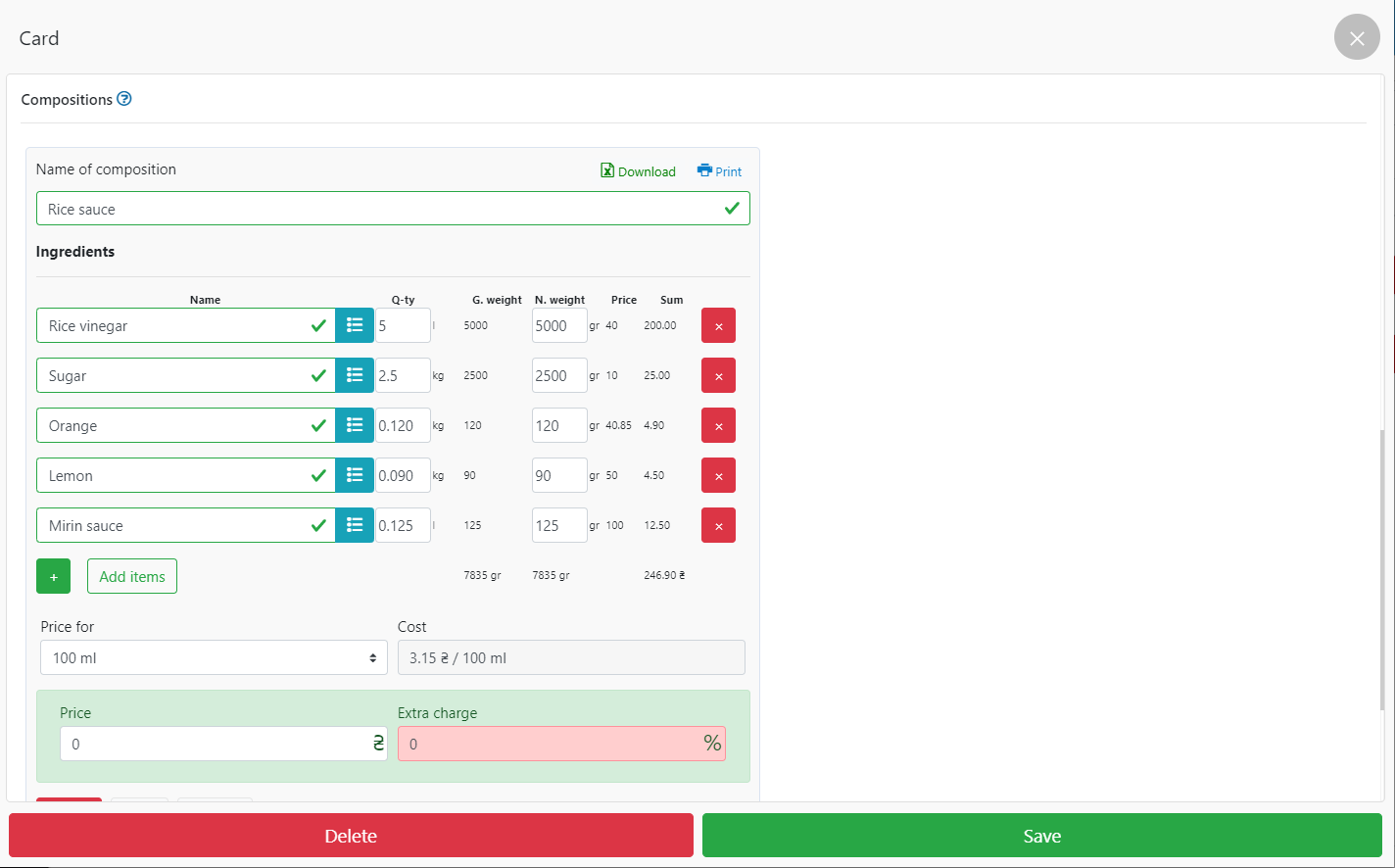Print the Rice sauce composition
Image resolution: width=1395 pixels, height=868 pixels.
pyautogui.click(x=719, y=171)
